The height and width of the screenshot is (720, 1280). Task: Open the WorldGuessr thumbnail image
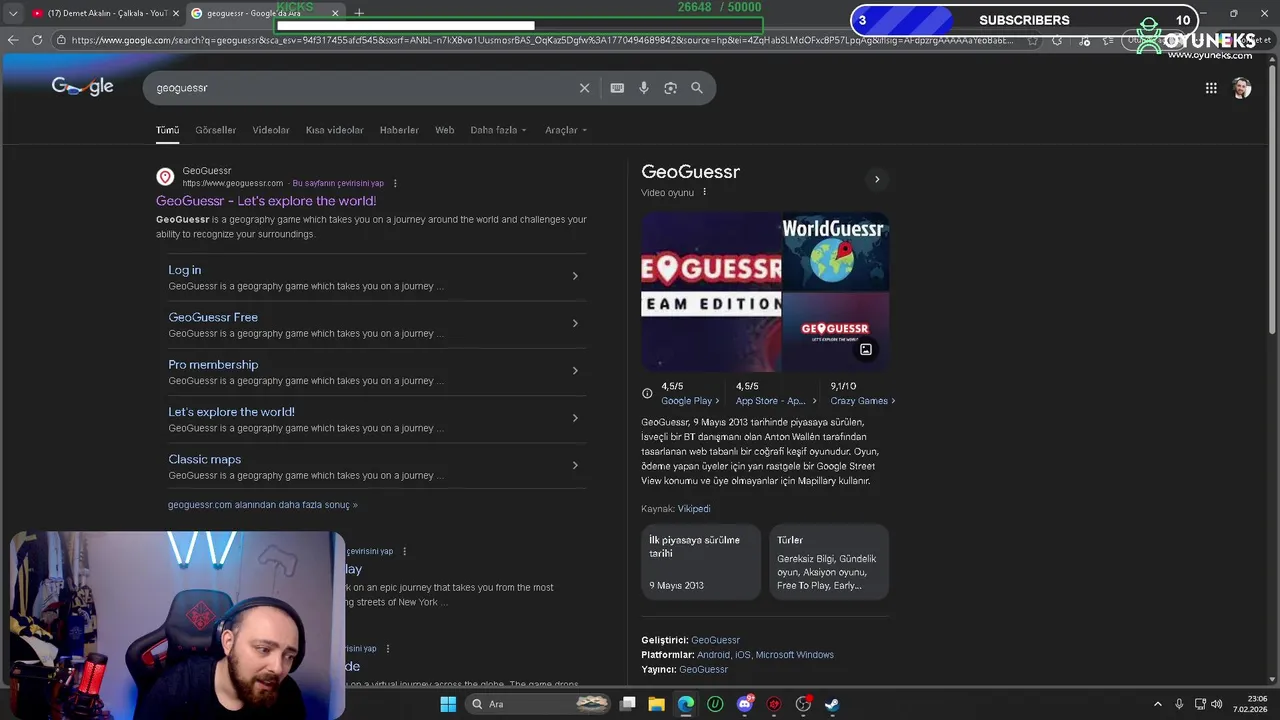tap(835, 251)
